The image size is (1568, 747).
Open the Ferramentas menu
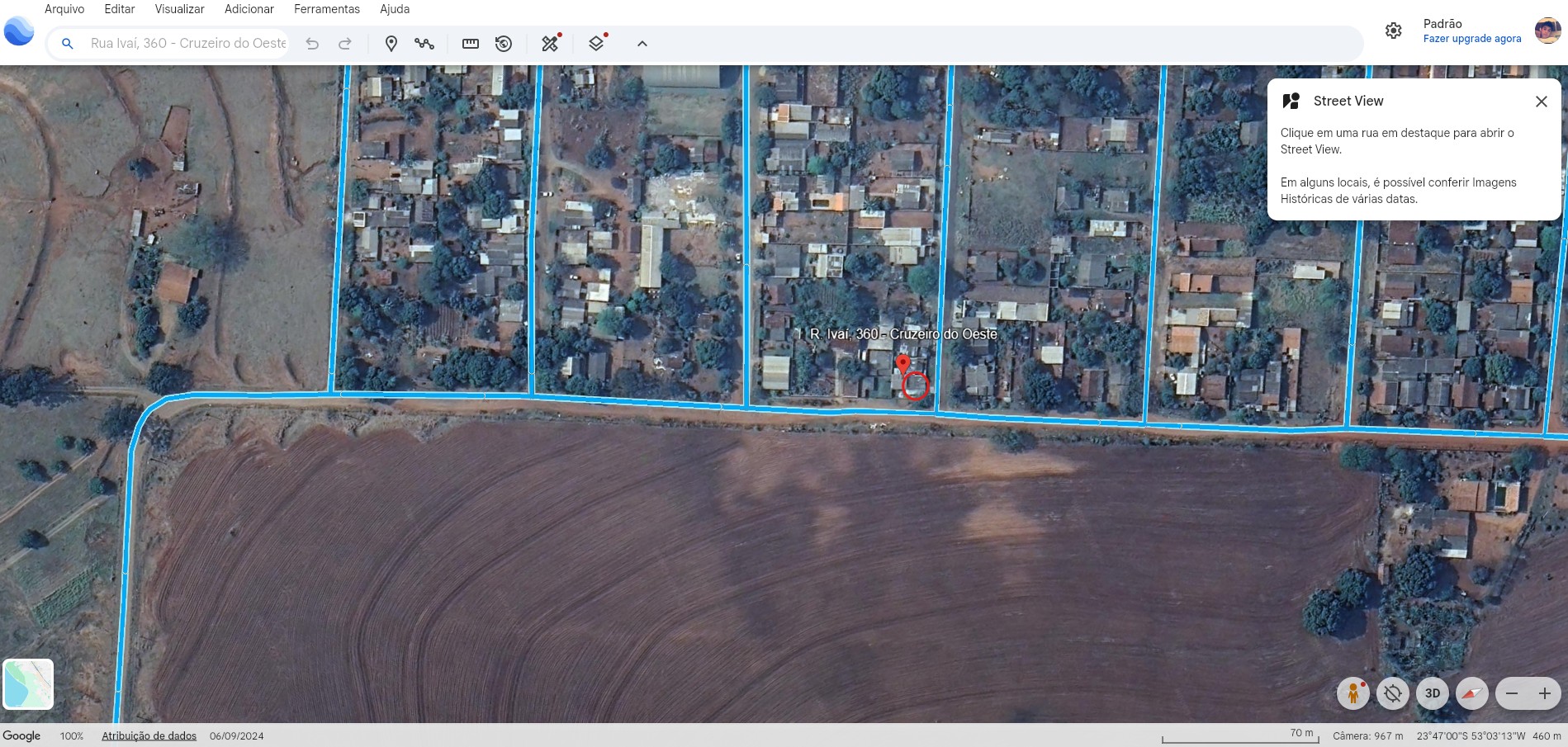pyautogui.click(x=327, y=9)
